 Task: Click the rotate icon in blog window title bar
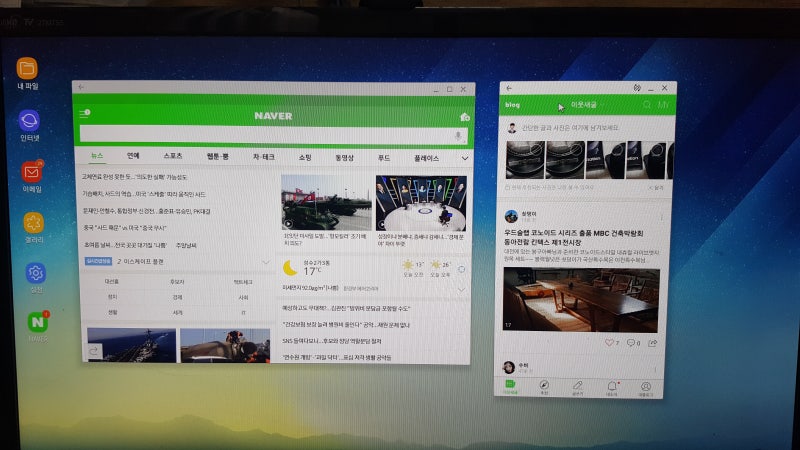point(637,88)
